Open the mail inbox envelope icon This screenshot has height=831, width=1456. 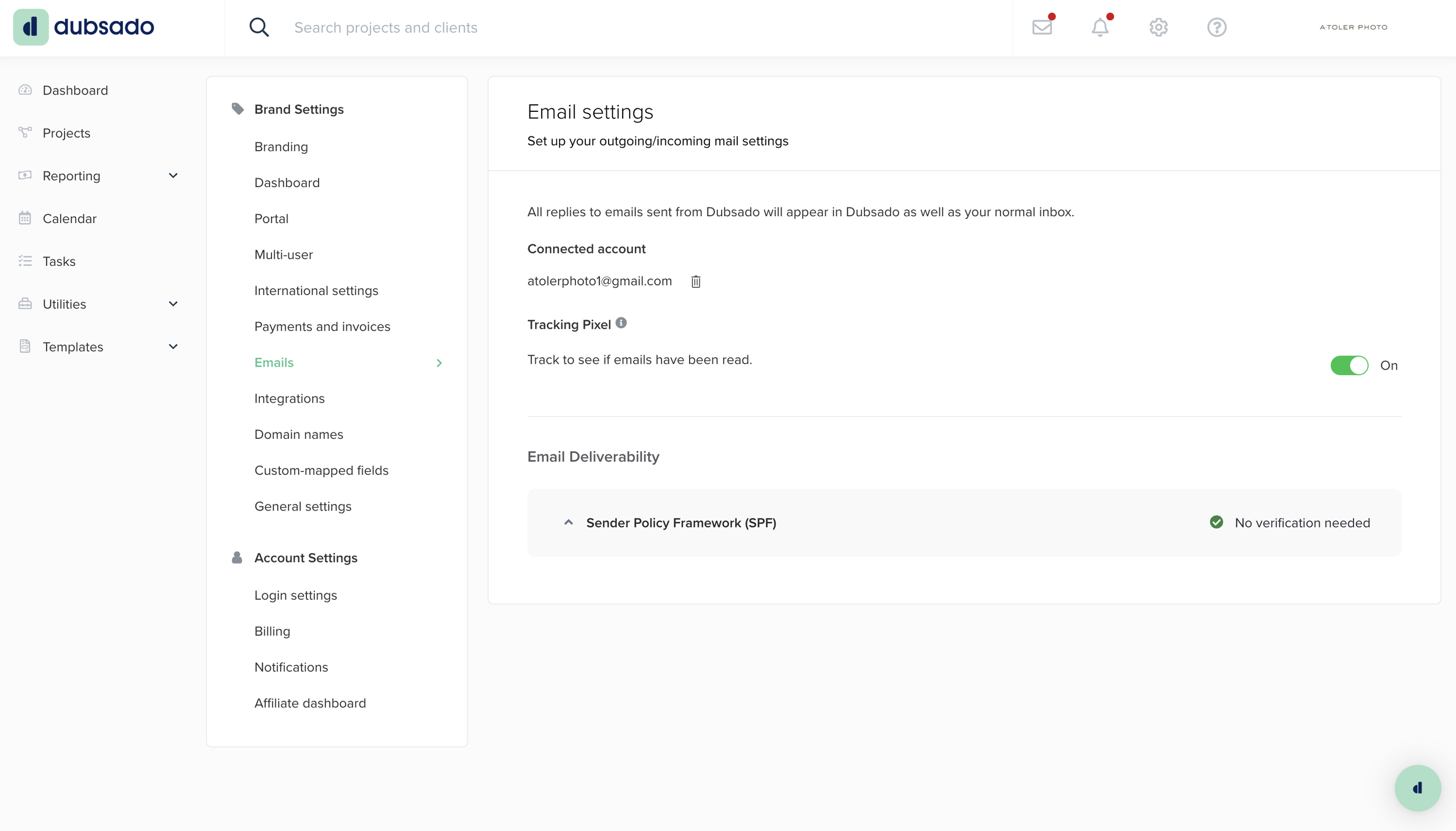[1042, 27]
